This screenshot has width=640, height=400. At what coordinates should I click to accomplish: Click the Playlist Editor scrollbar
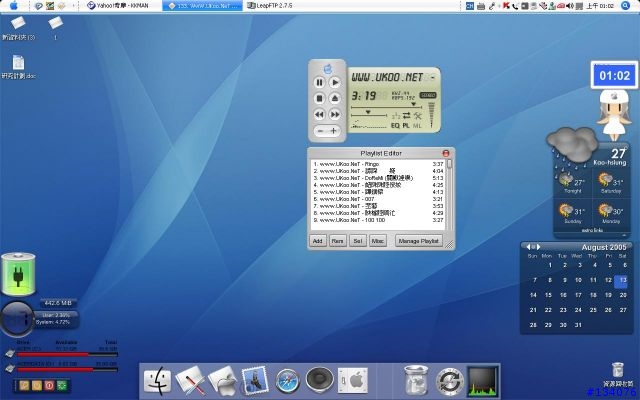tap(449, 195)
